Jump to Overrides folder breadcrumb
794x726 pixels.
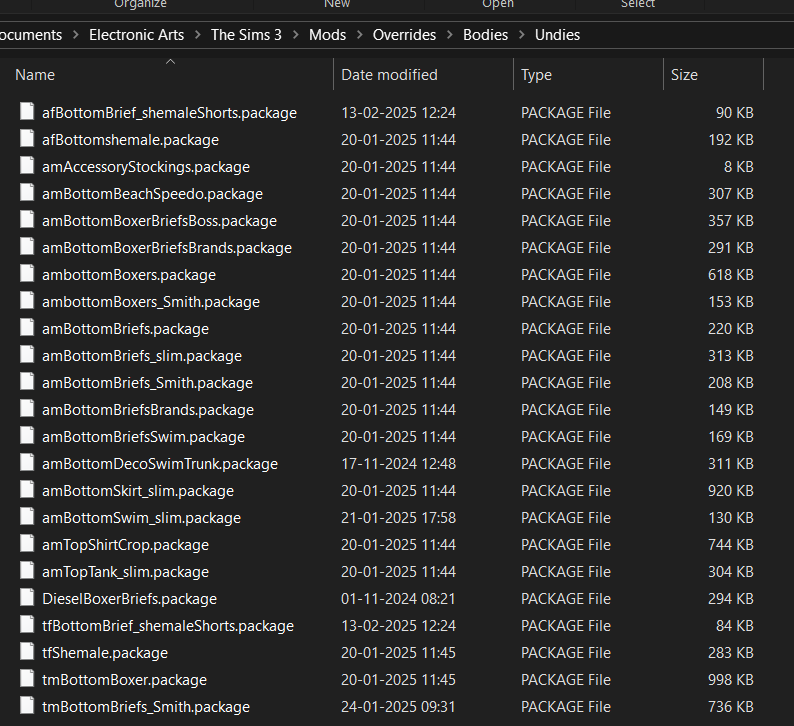(404, 35)
